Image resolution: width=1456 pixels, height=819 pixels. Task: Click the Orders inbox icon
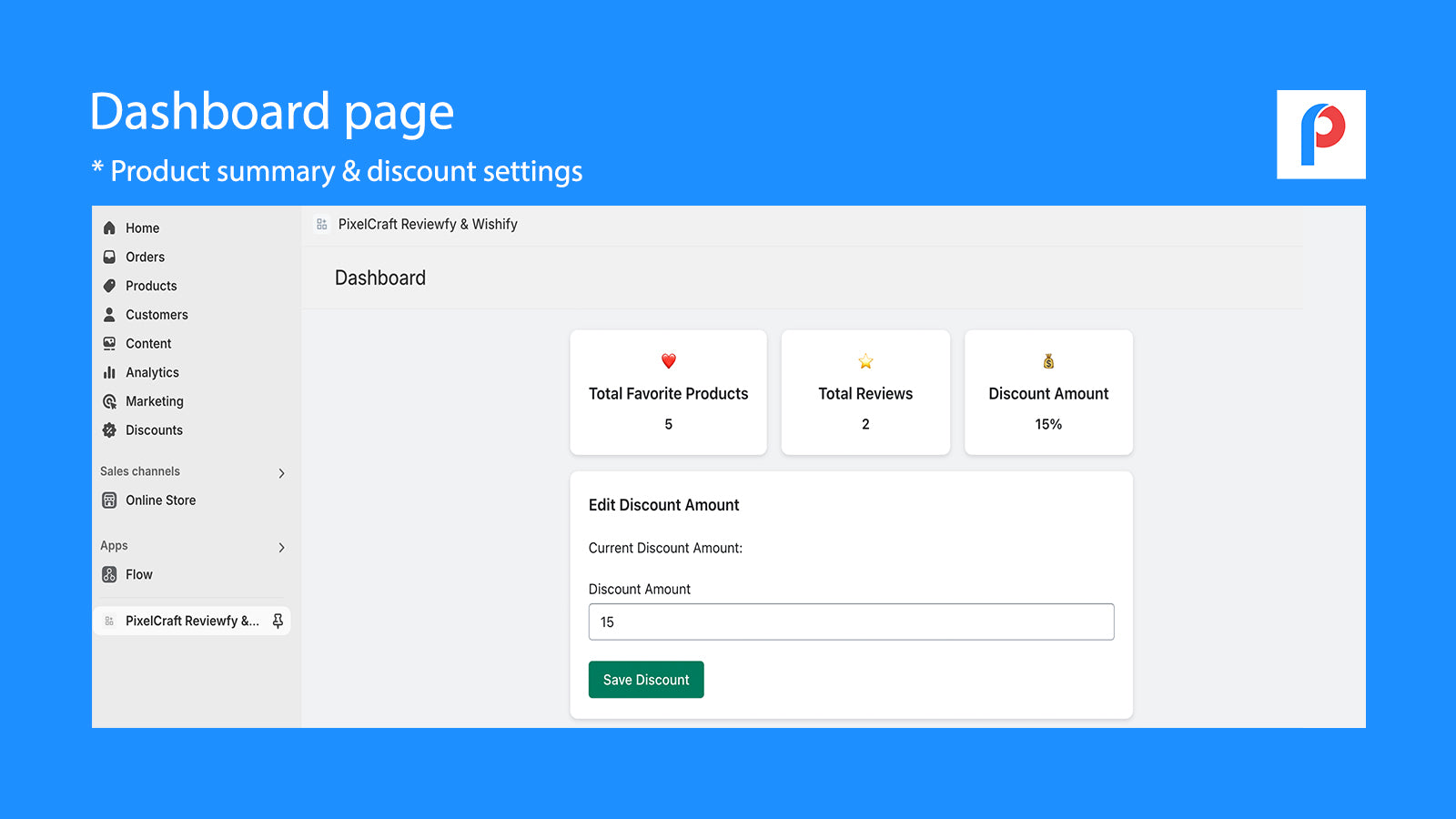coord(109,257)
